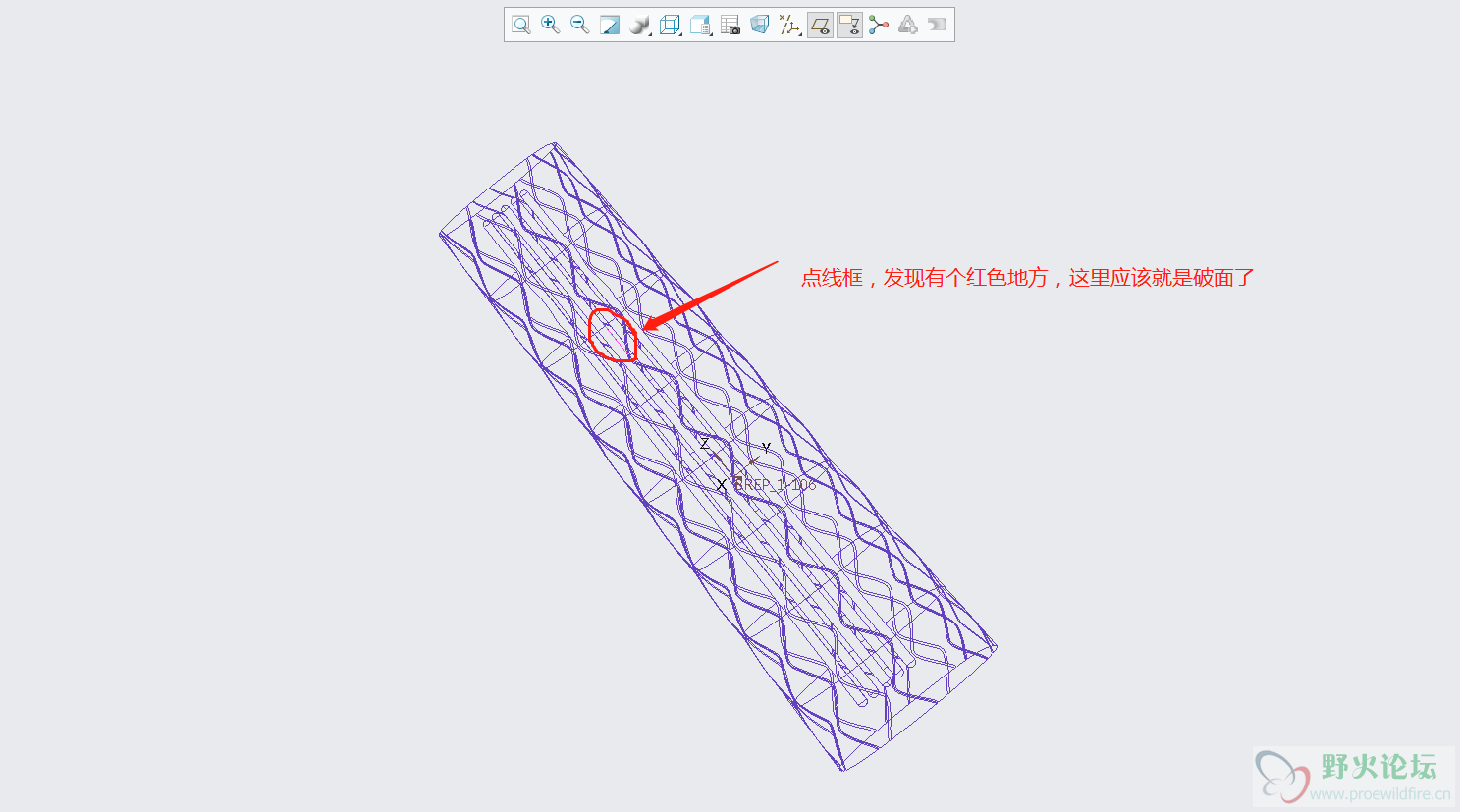Expand the Datum Display Filters menu
1460x812 pixels.
coord(789,25)
